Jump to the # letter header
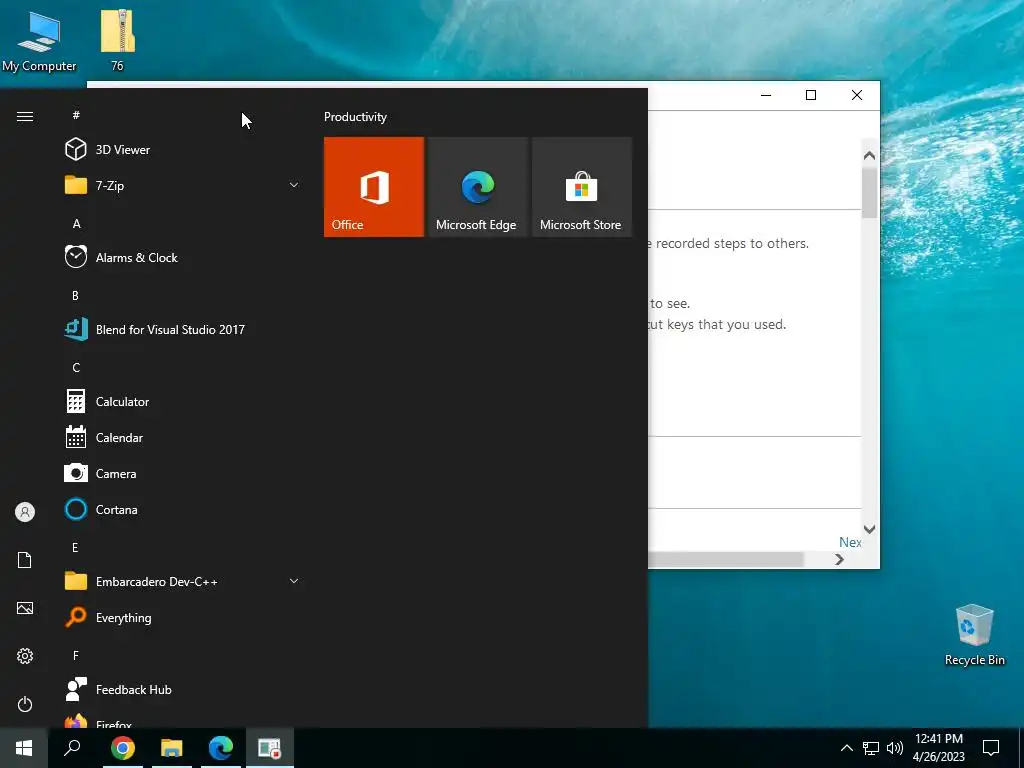The image size is (1024, 768). (x=76, y=115)
